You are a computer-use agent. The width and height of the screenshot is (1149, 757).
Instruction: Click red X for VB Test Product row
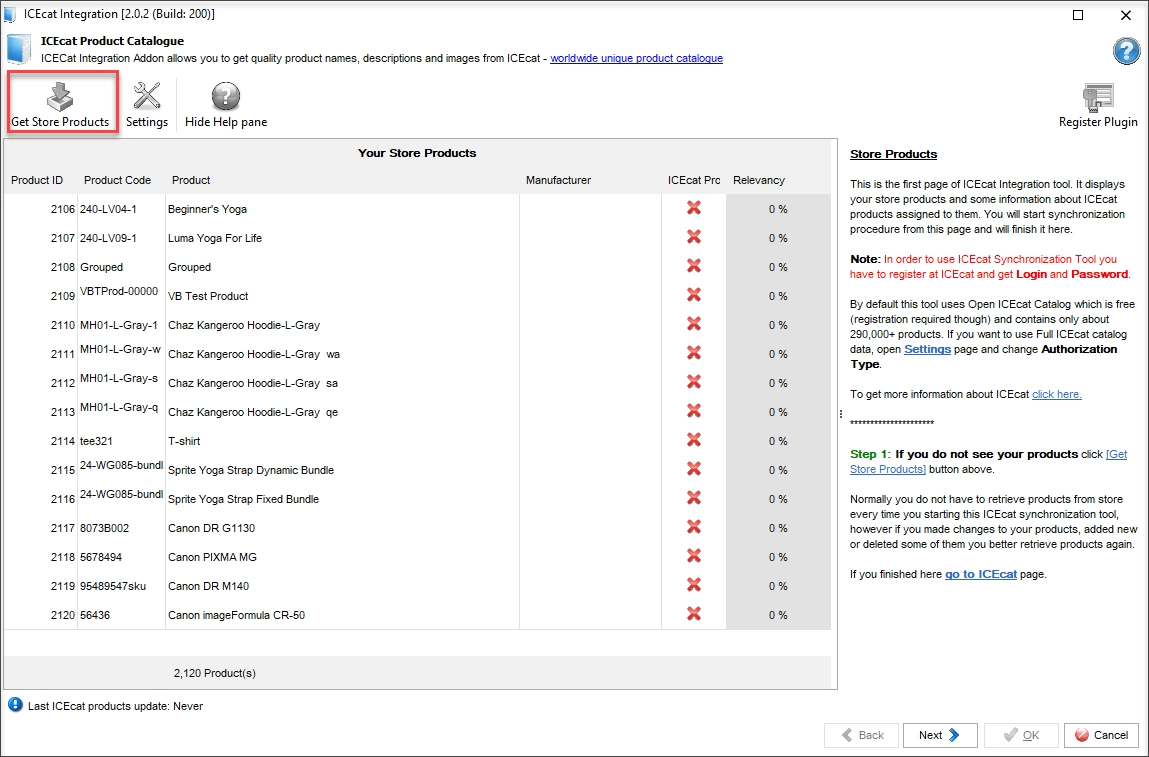(693, 295)
